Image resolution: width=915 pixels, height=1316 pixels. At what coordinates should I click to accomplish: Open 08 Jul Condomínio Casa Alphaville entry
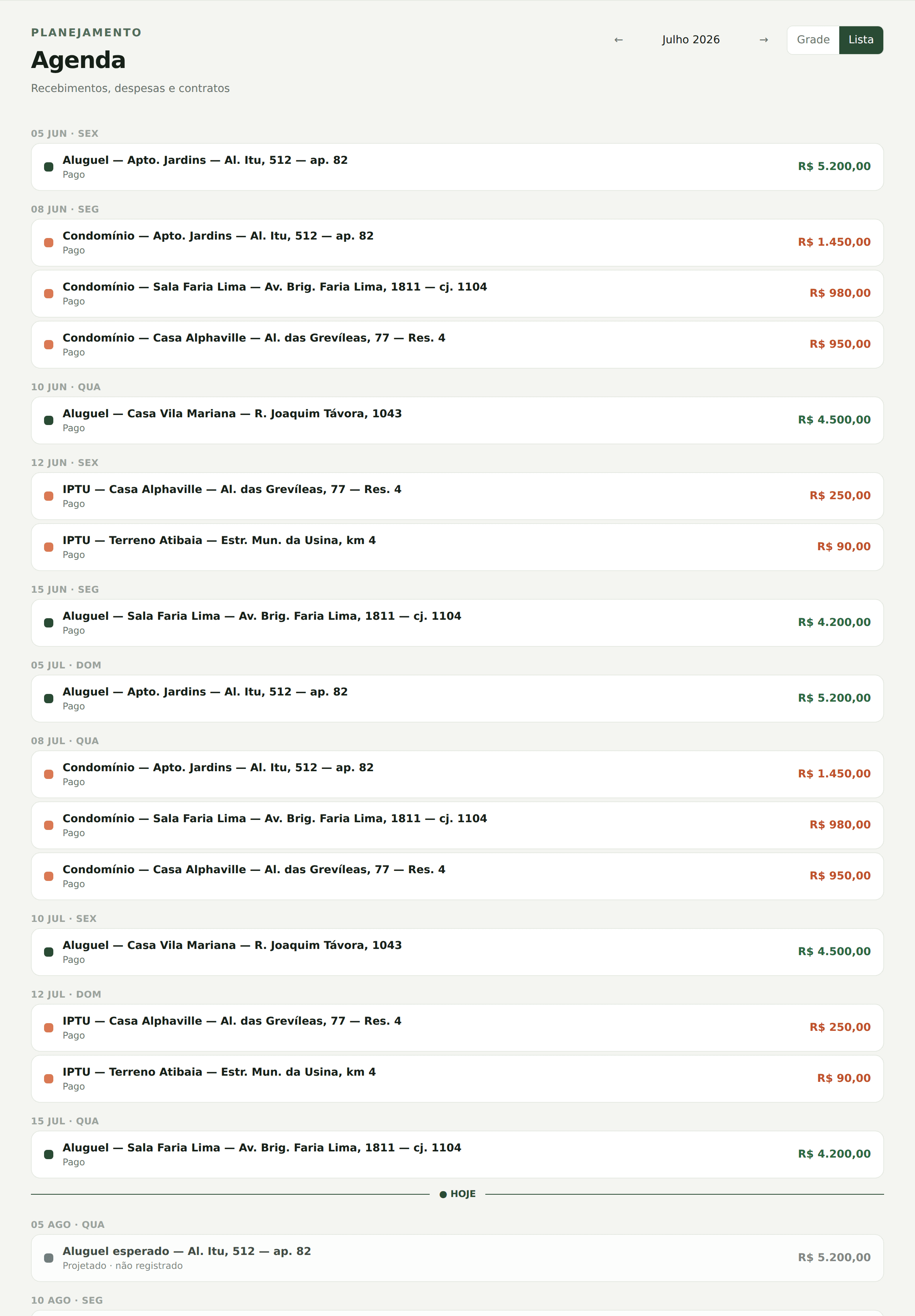(x=457, y=876)
